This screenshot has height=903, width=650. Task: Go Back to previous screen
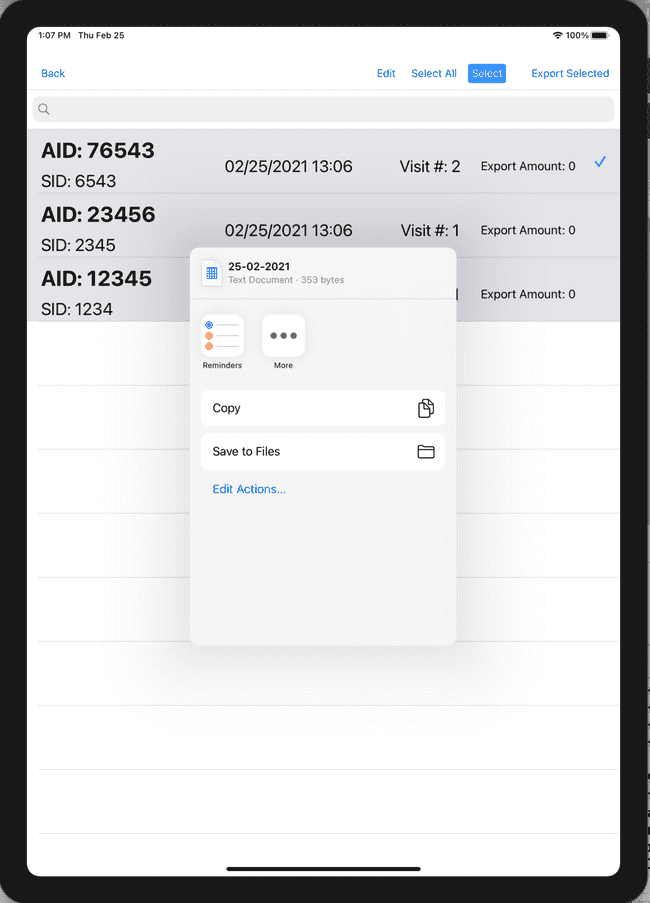click(53, 73)
